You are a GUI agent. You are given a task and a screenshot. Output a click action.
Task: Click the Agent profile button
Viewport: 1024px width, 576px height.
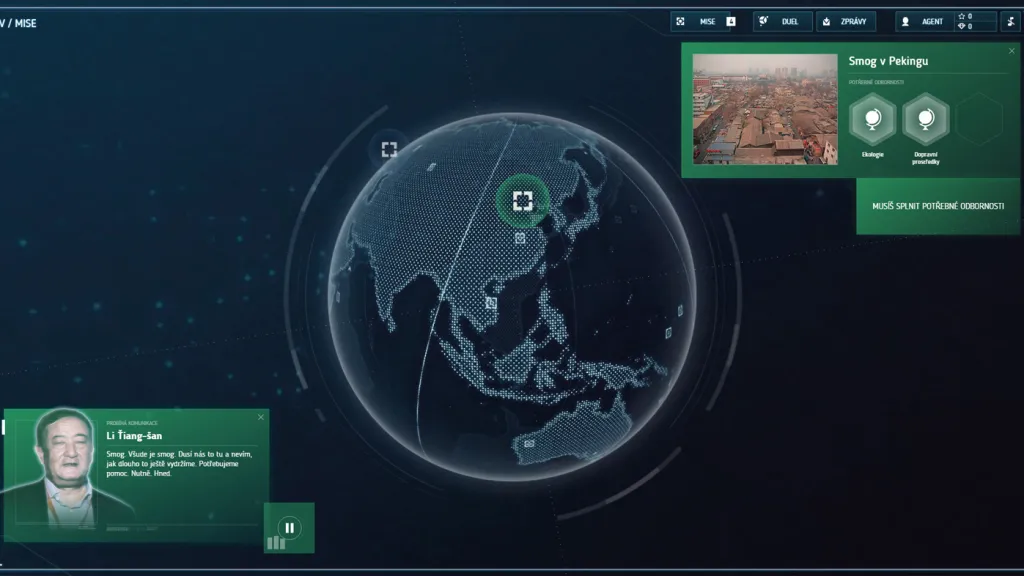click(923, 21)
